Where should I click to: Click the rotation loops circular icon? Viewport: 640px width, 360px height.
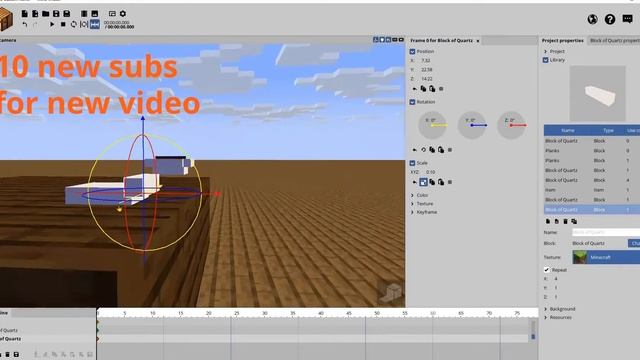[x=423, y=150]
